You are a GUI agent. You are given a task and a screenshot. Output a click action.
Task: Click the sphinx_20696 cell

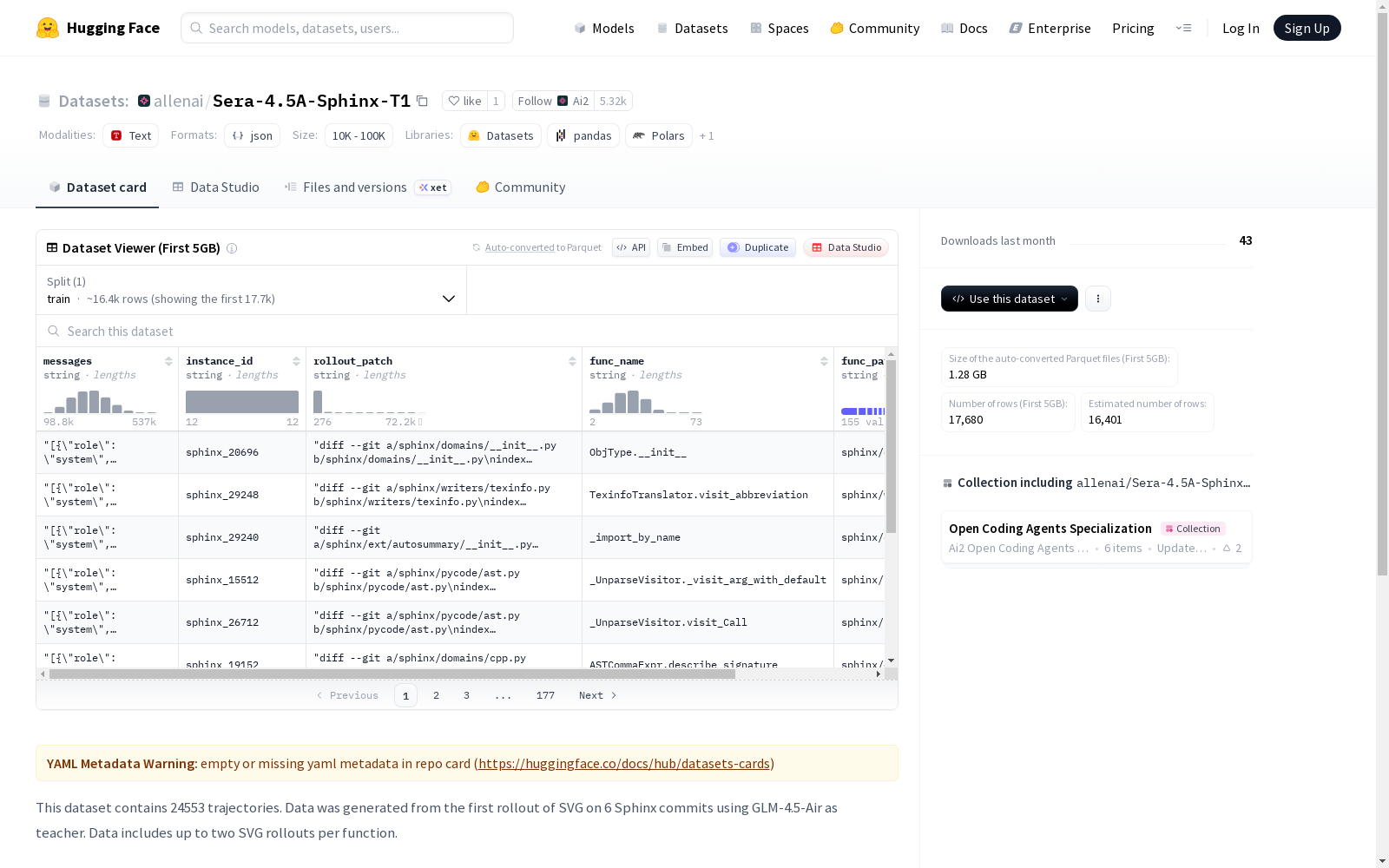click(242, 452)
